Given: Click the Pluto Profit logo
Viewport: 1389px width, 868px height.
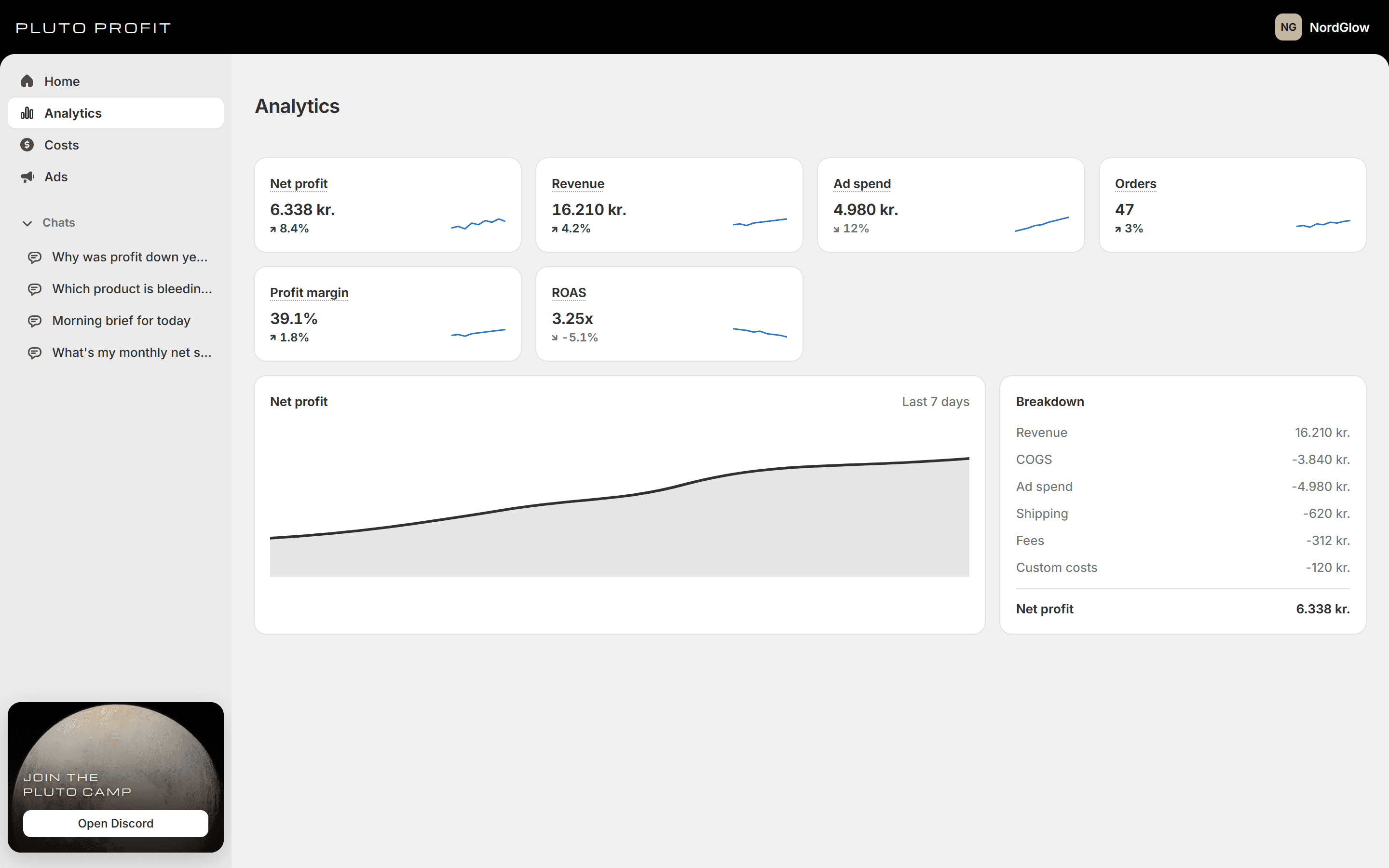Looking at the screenshot, I should point(93,27).
